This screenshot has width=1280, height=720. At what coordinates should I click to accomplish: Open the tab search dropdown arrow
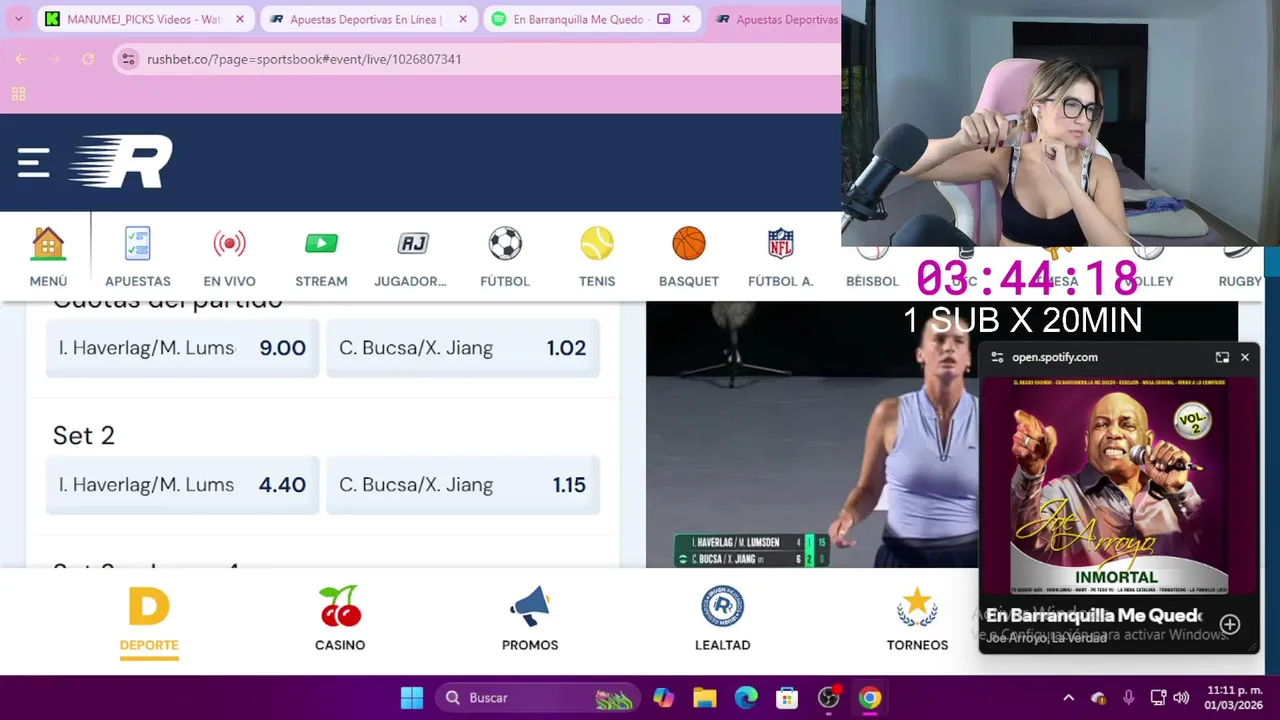point(18,19)
